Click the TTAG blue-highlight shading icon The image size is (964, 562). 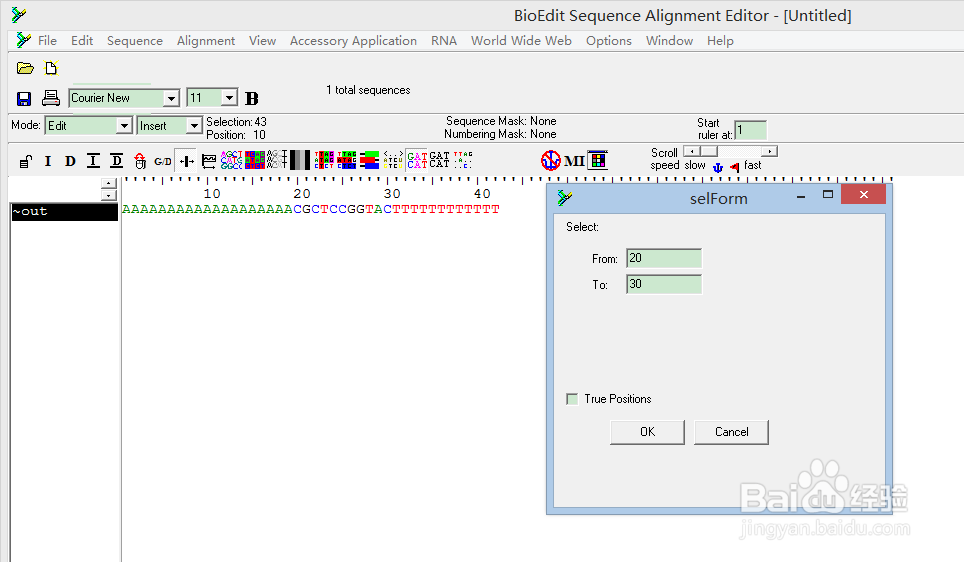coord(347,160)
